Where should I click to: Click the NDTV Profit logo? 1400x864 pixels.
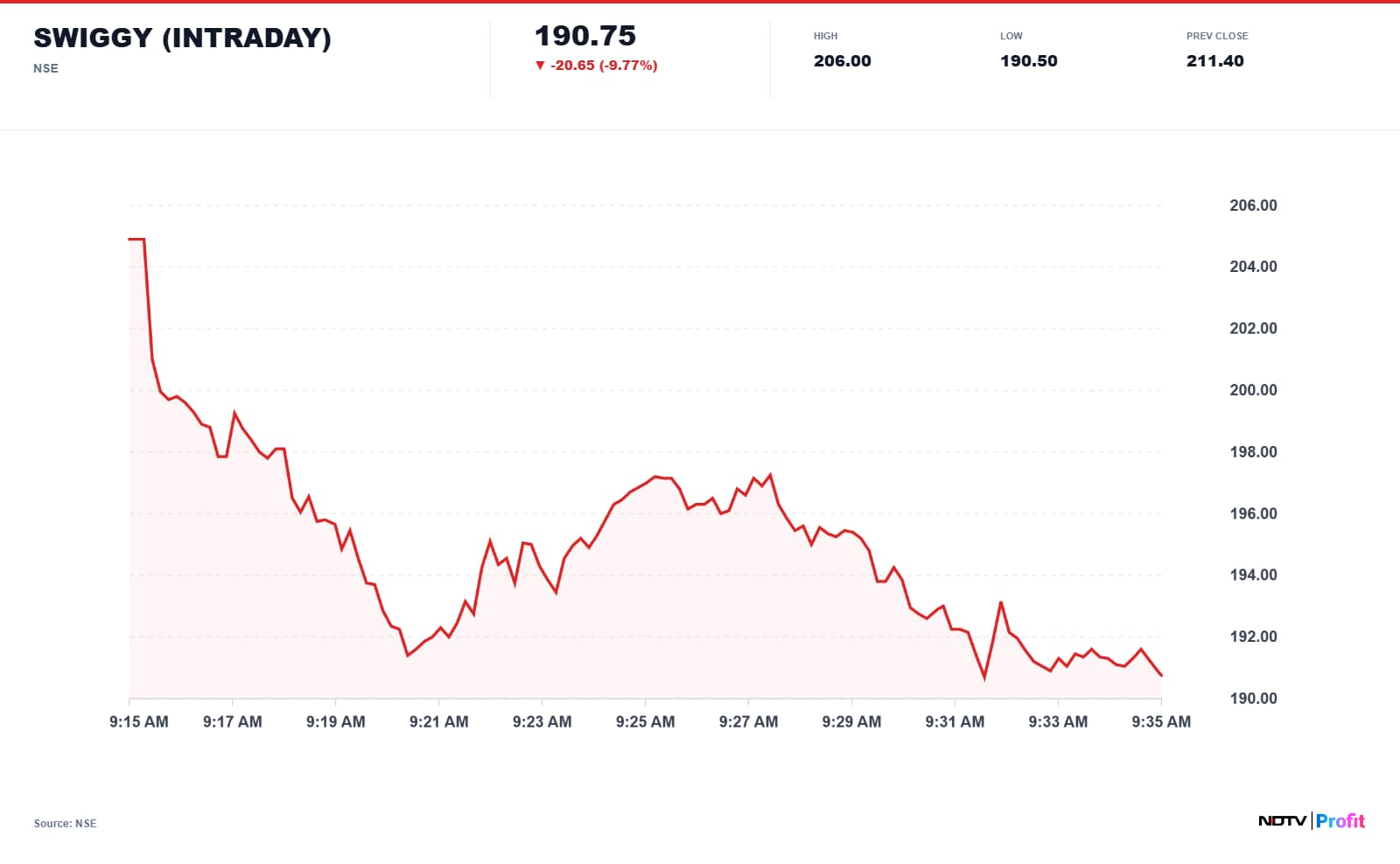1312,820
